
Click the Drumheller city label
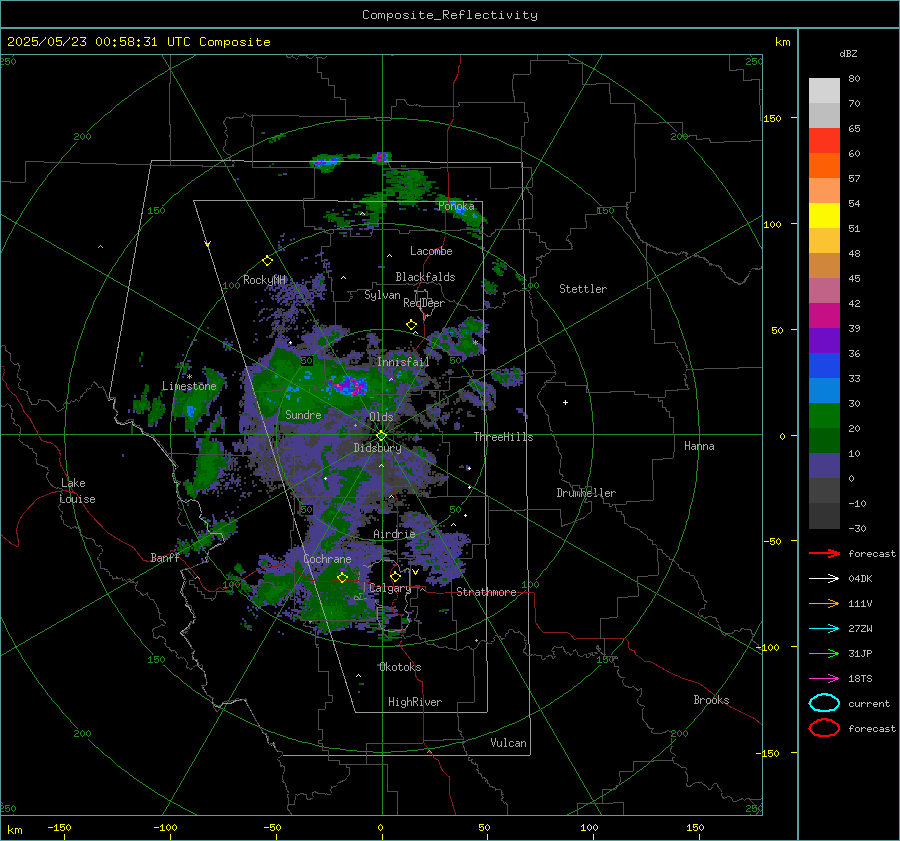coord(586,493)
